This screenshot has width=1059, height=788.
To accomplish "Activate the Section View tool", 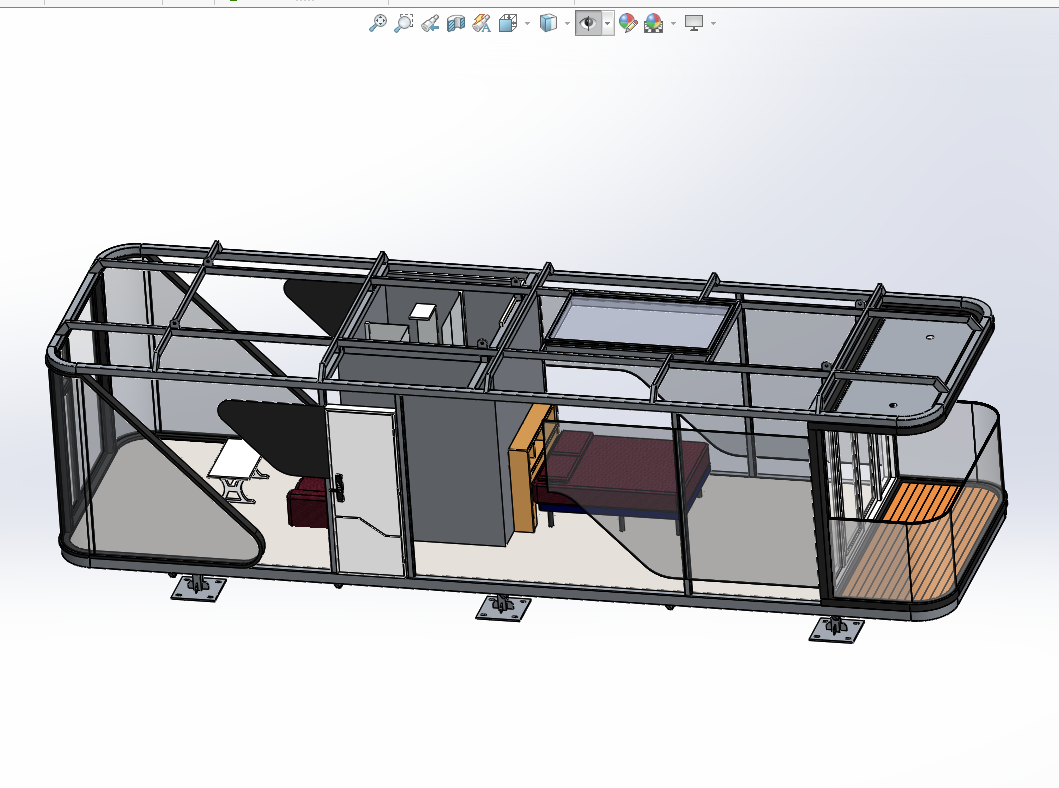I will tap(456, 24).
